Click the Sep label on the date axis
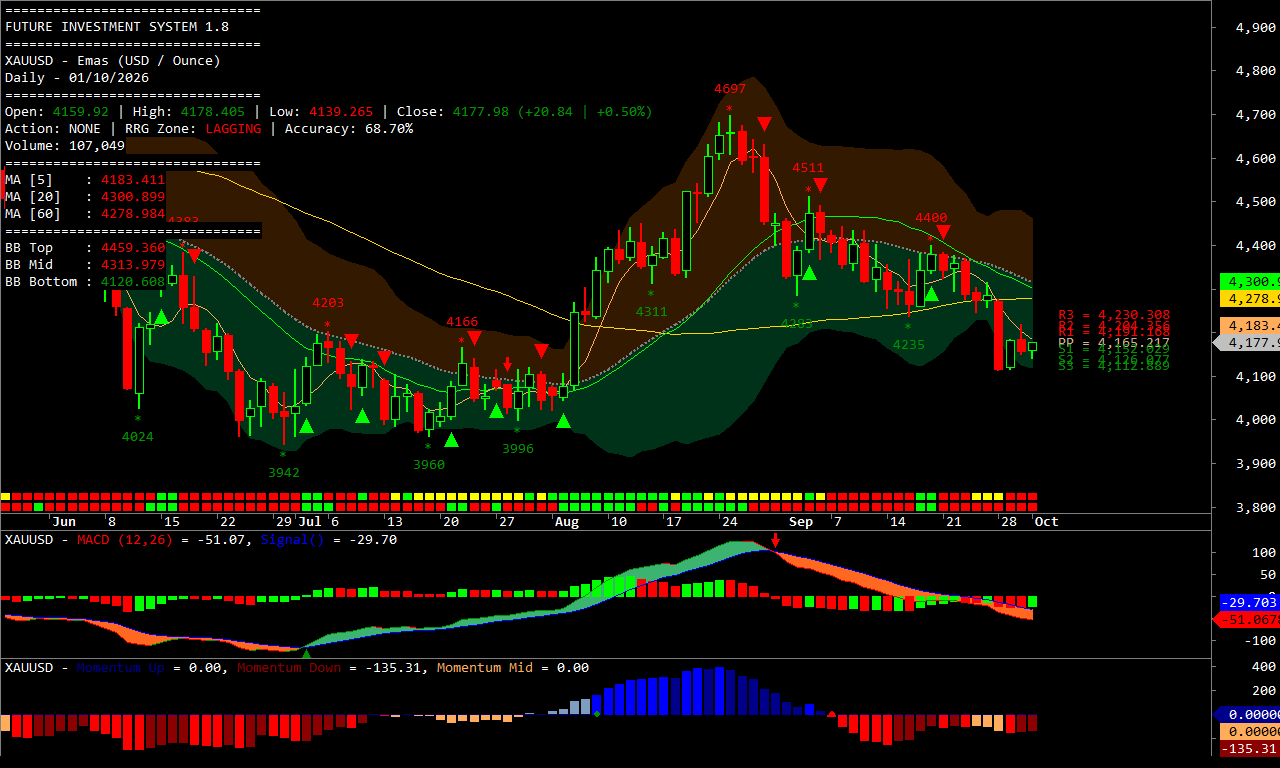The image size is (1280, 768). click(801, 522)
